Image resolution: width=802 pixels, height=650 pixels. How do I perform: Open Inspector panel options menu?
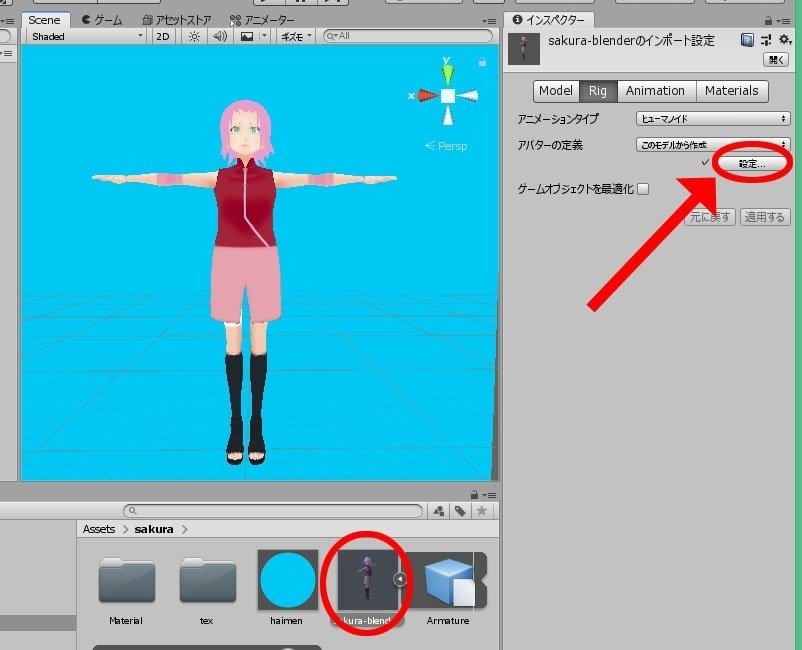click(784, 21)
